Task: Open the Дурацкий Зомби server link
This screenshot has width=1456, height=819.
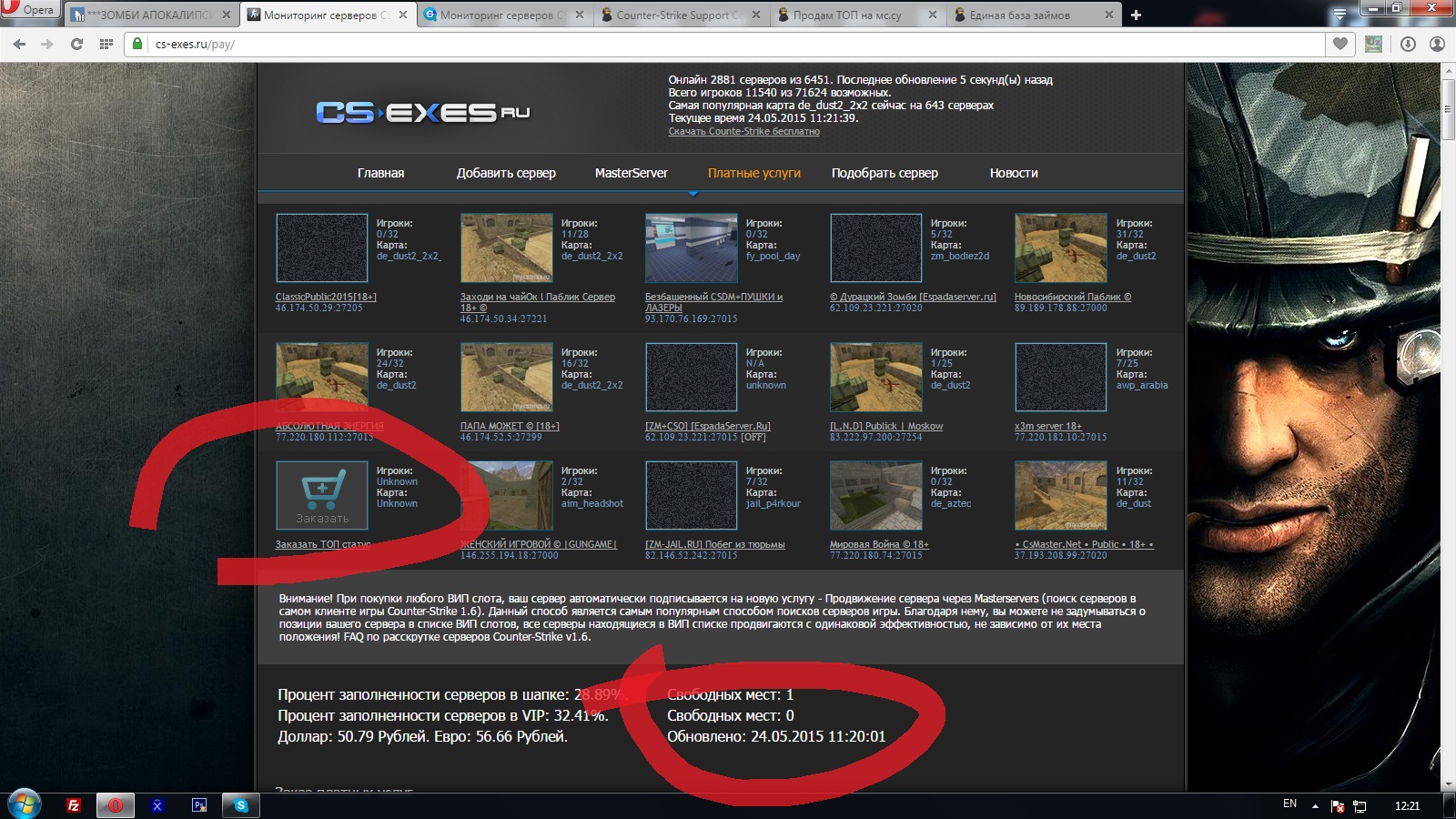Action: pos(913,297)
